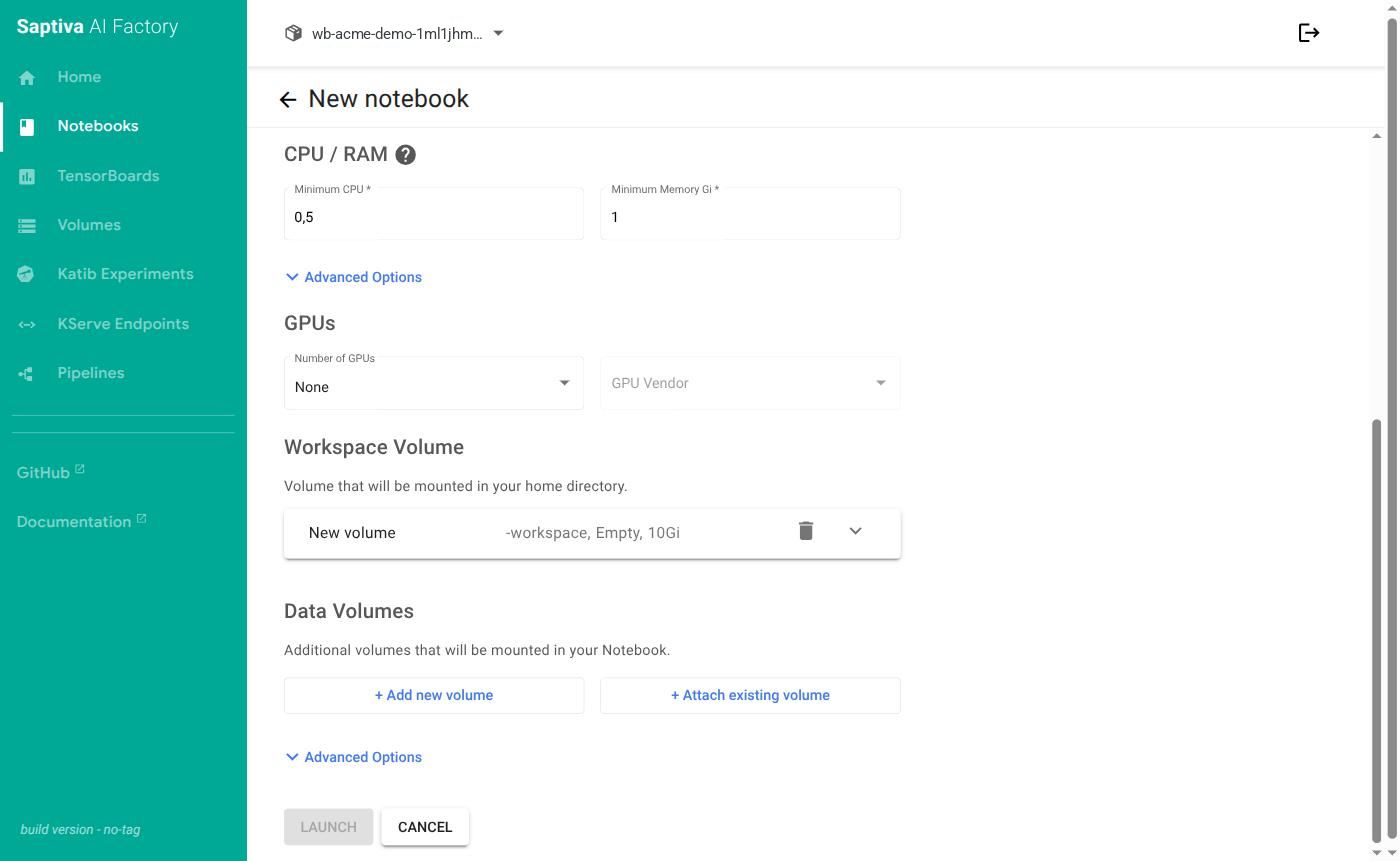Image resolution: width=1400 pixels, height=861 pixels.
Task: Attach an existing volume
Action: click(x=750, y=695)
